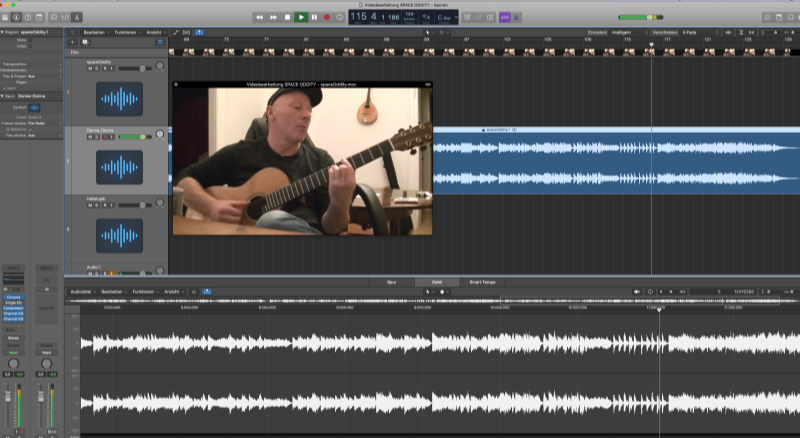Collapse the Region spaceOddity1 inspector section
This screenshot has height=438, width=800.
click(2, 32)
